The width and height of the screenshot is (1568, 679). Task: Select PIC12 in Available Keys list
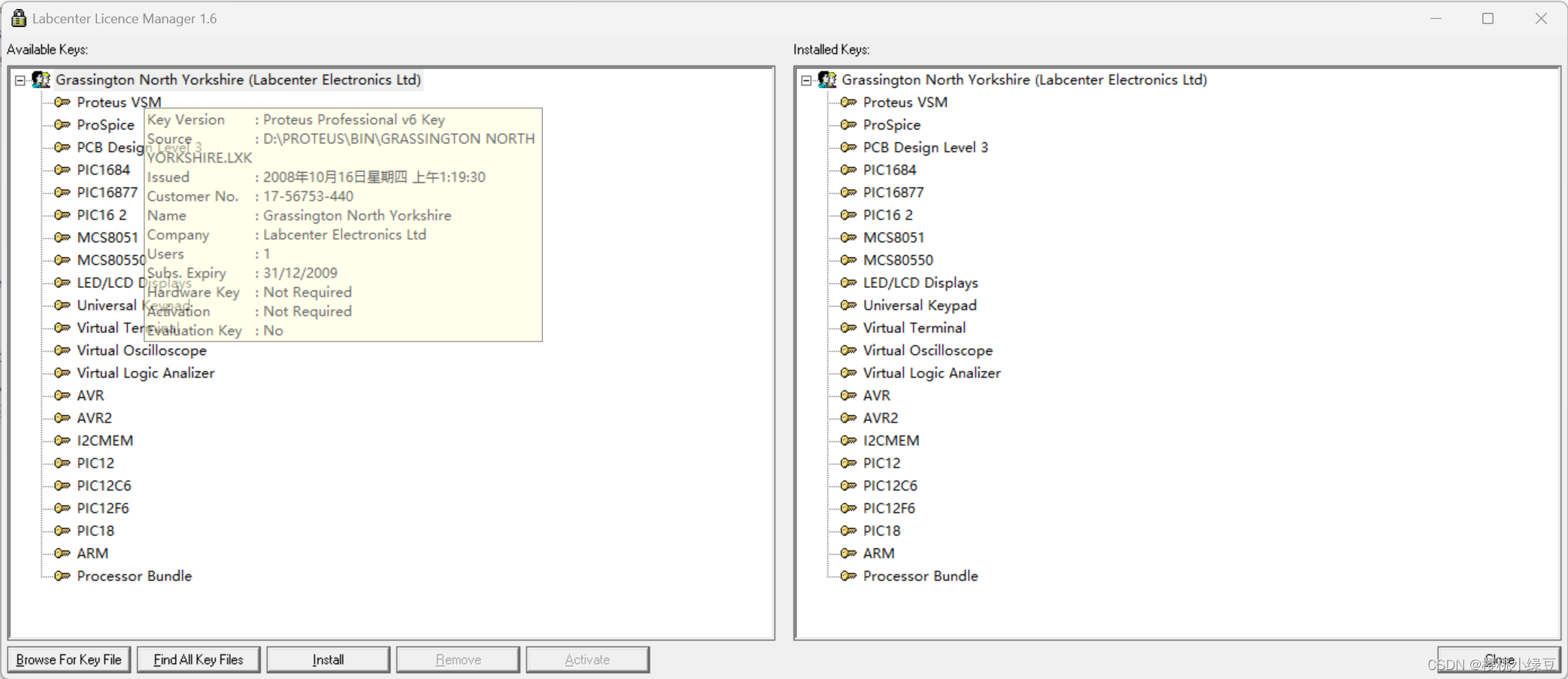coord(96,463)
